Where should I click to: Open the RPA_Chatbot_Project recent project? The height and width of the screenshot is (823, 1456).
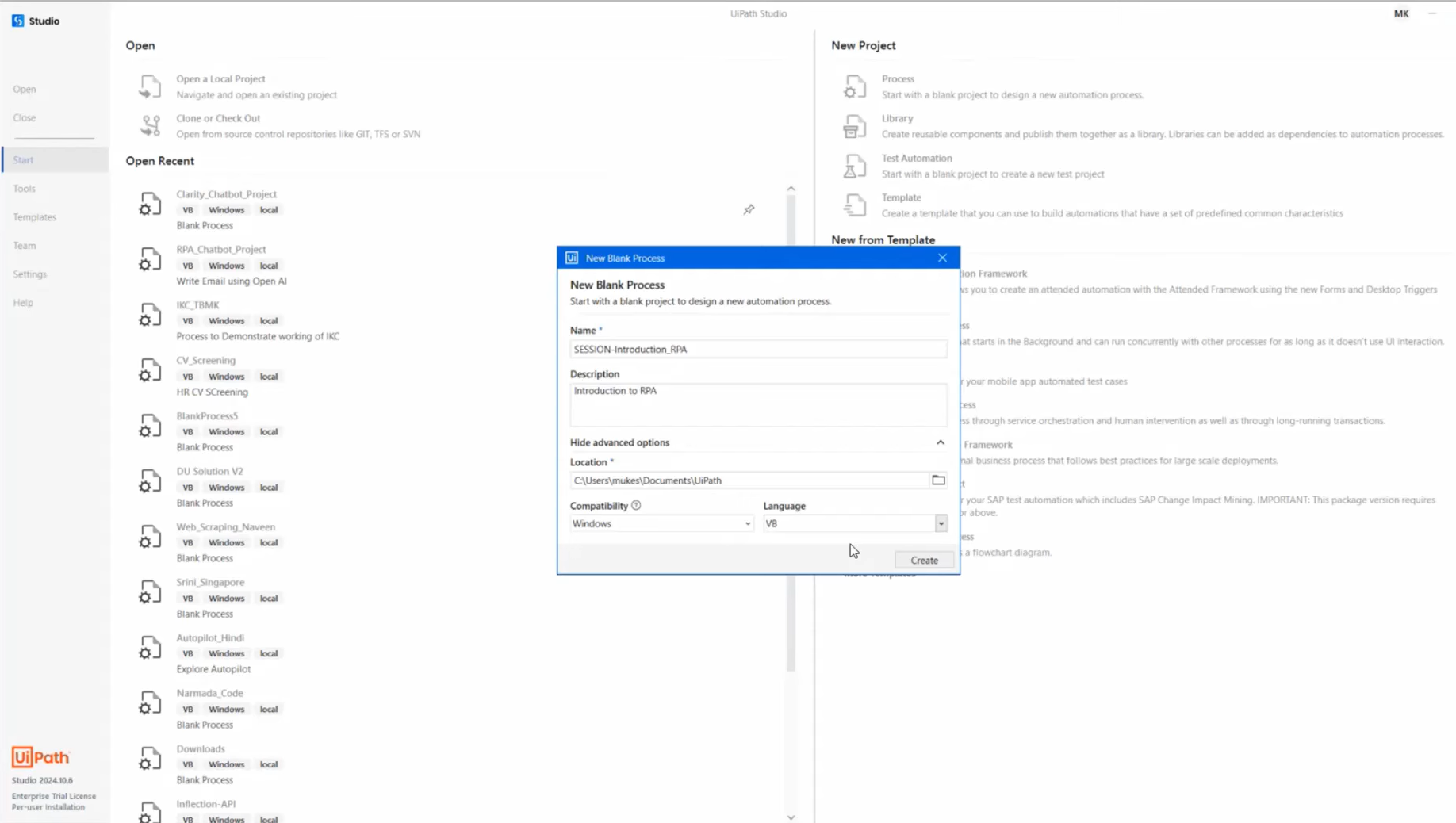click(221, 250)
